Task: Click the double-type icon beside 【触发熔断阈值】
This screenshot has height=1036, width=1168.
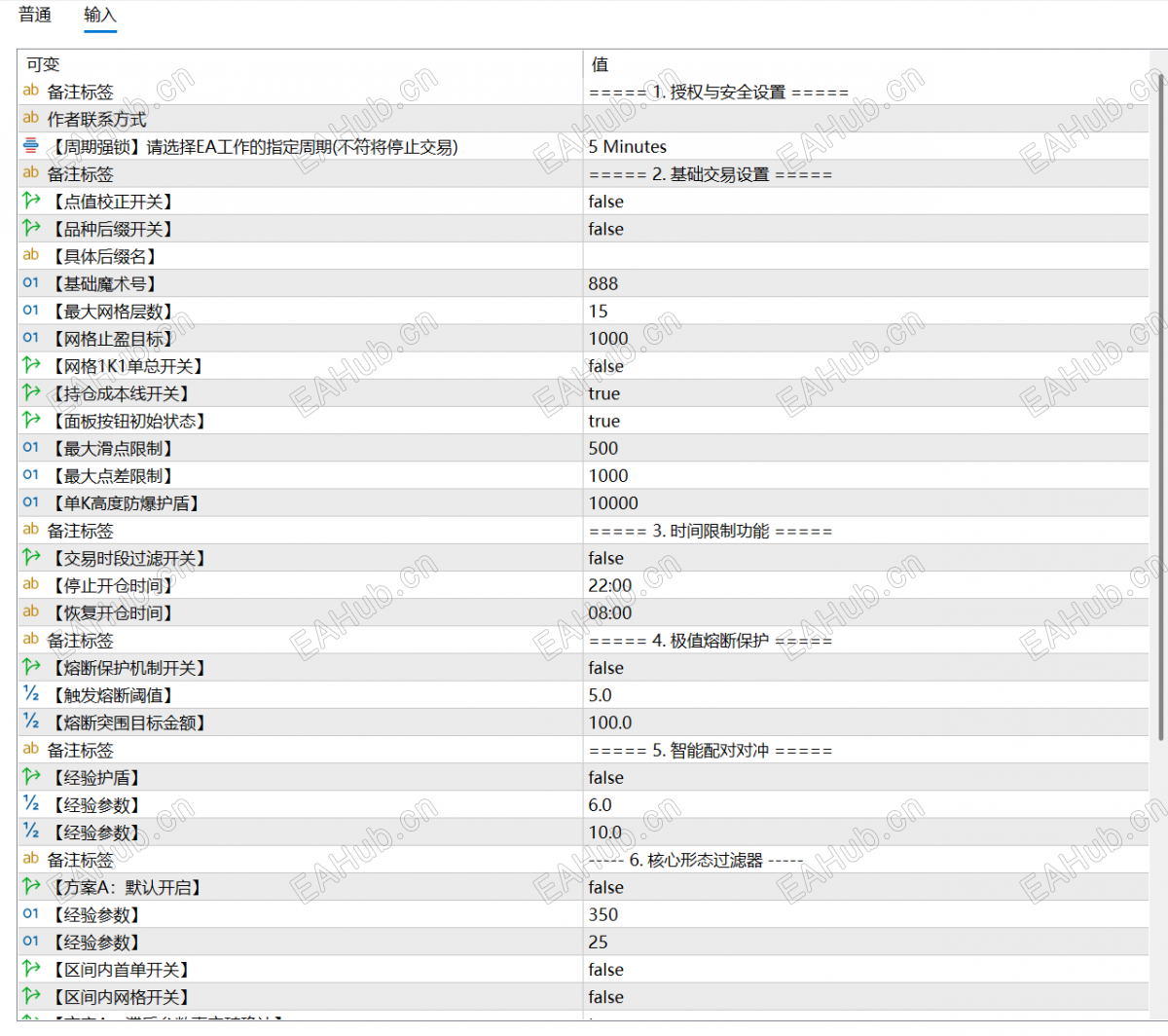Action: click(31, 694)
